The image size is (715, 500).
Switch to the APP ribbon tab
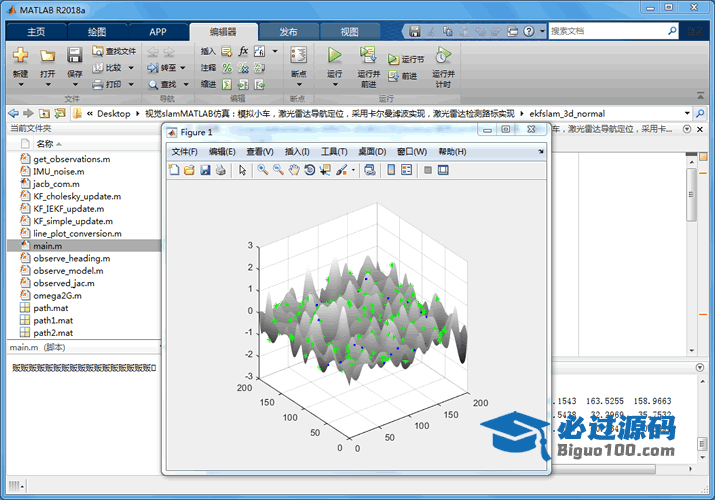tap(158, 31)
